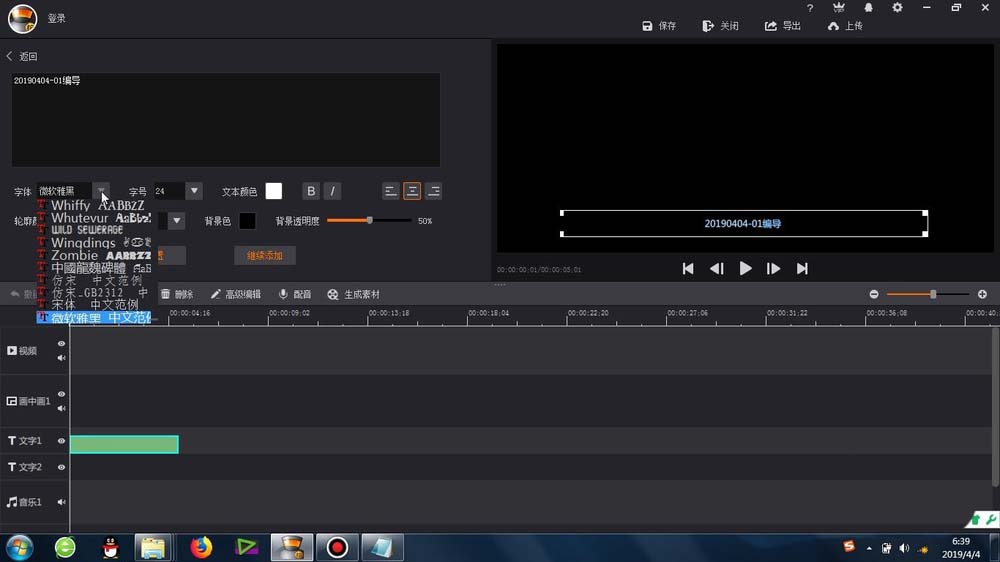Click the timeline ruler at 00:00:18:04
This screenshot has width=1000, height=562.
[489, 313]
